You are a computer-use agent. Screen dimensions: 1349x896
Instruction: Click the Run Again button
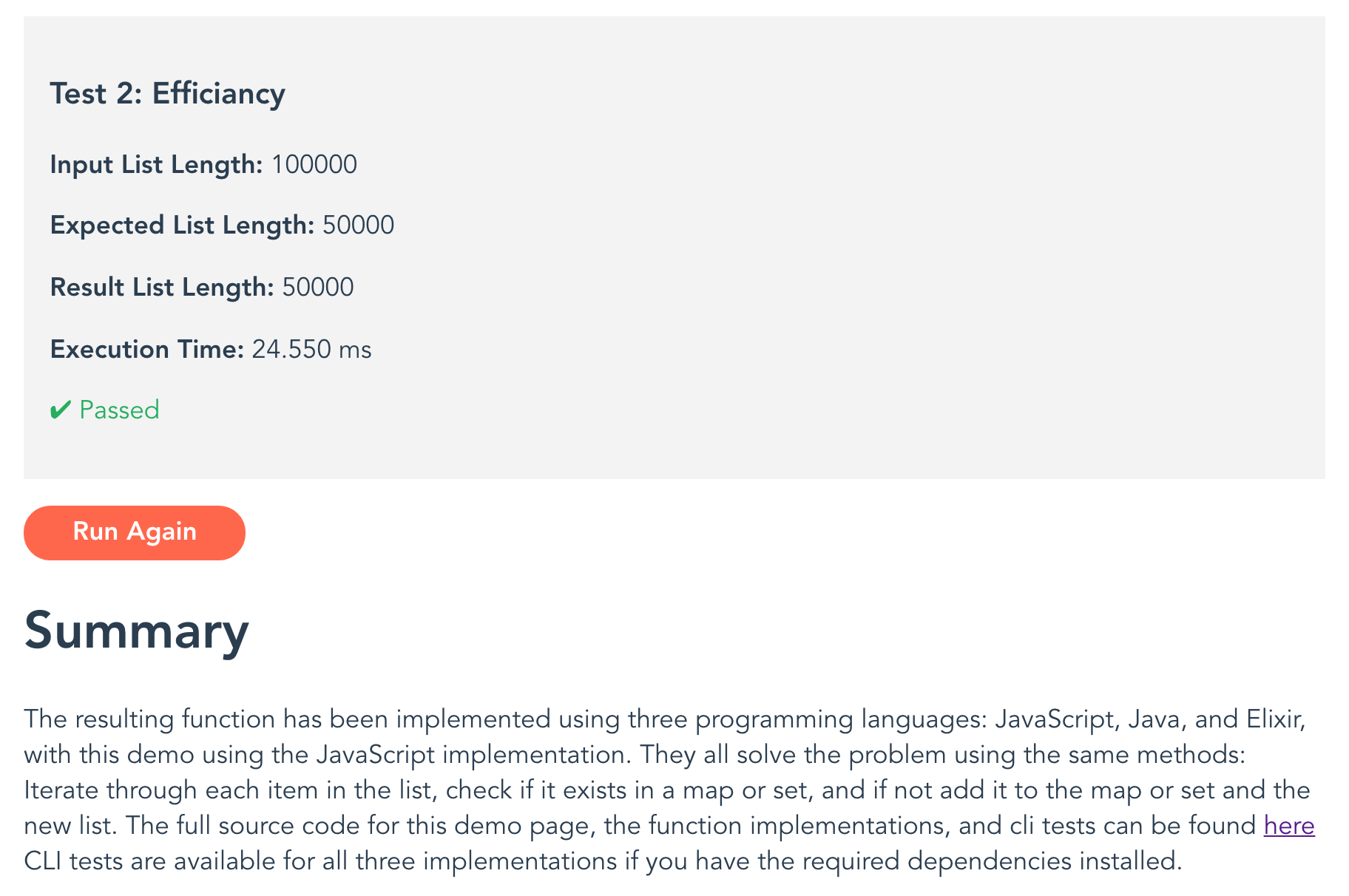[x=134, y=532]
